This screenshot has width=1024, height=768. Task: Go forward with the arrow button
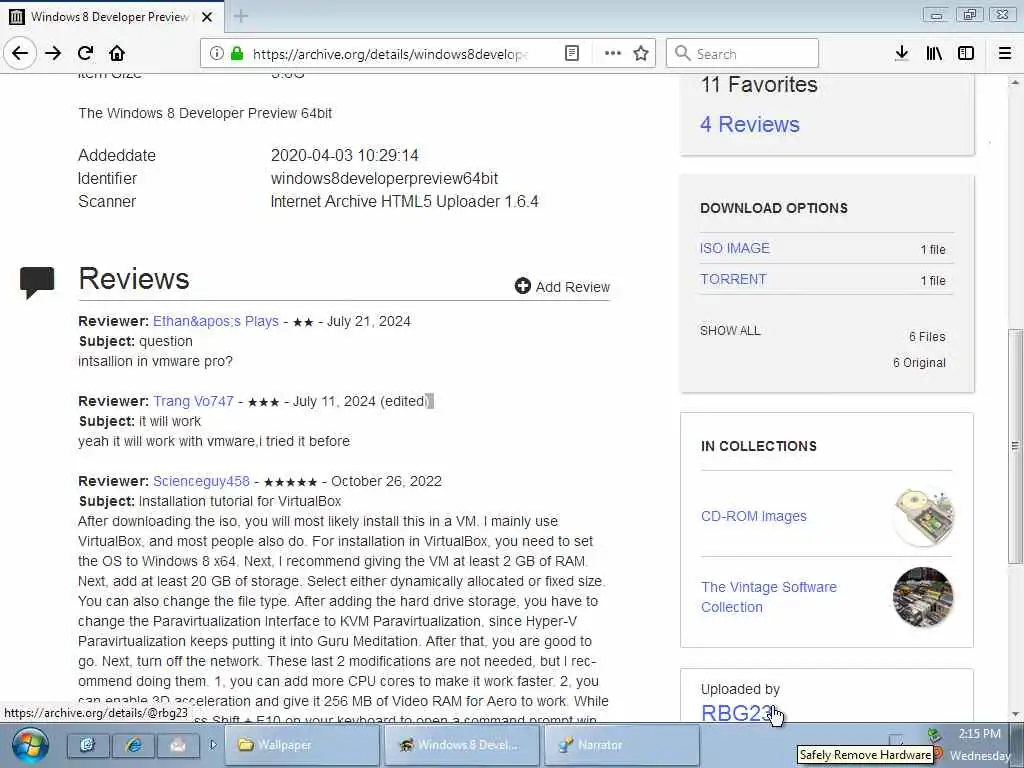(x=53, y=54)
